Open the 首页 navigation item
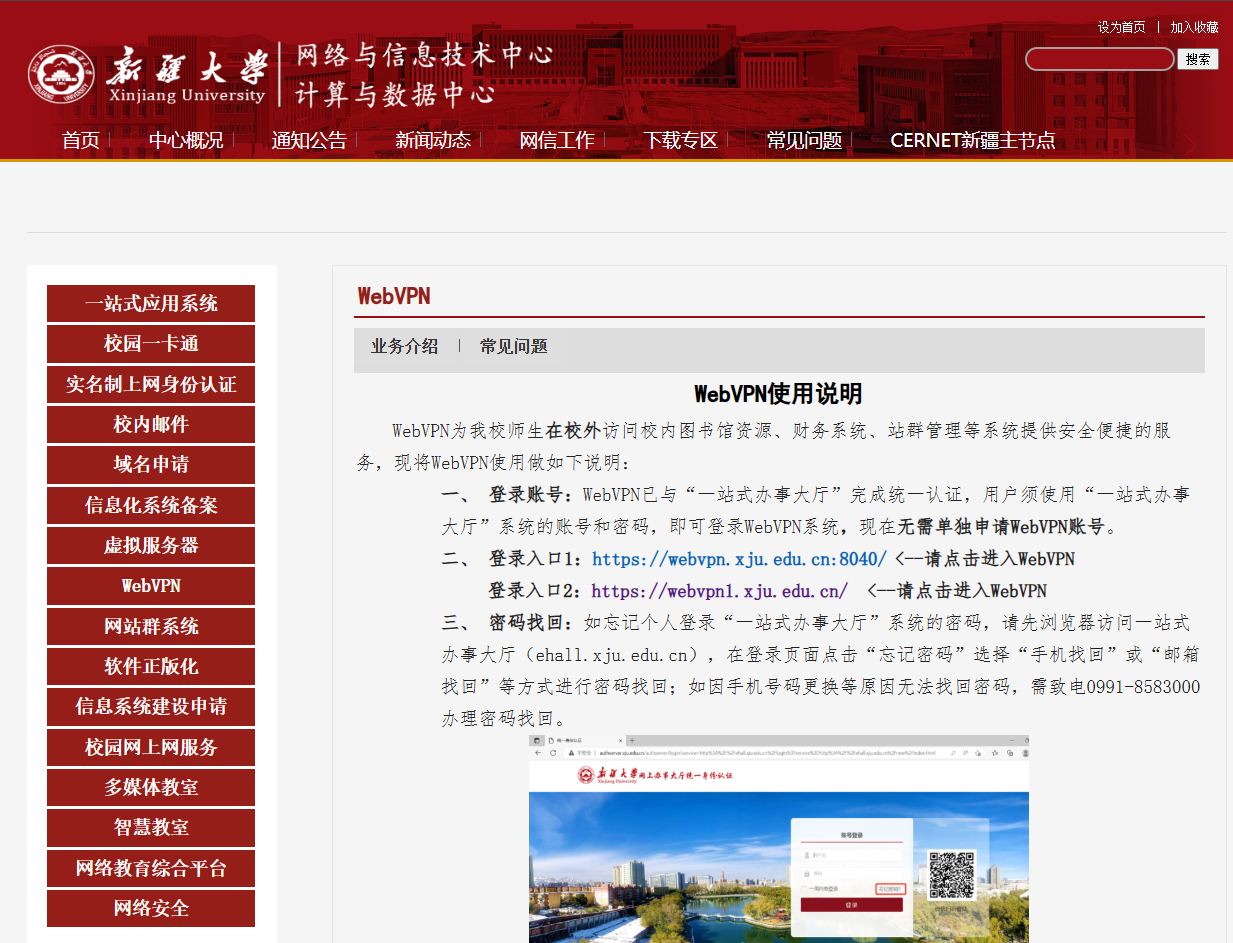The width and height of the screenshot is (1233, 943). [x=81, y=140]
